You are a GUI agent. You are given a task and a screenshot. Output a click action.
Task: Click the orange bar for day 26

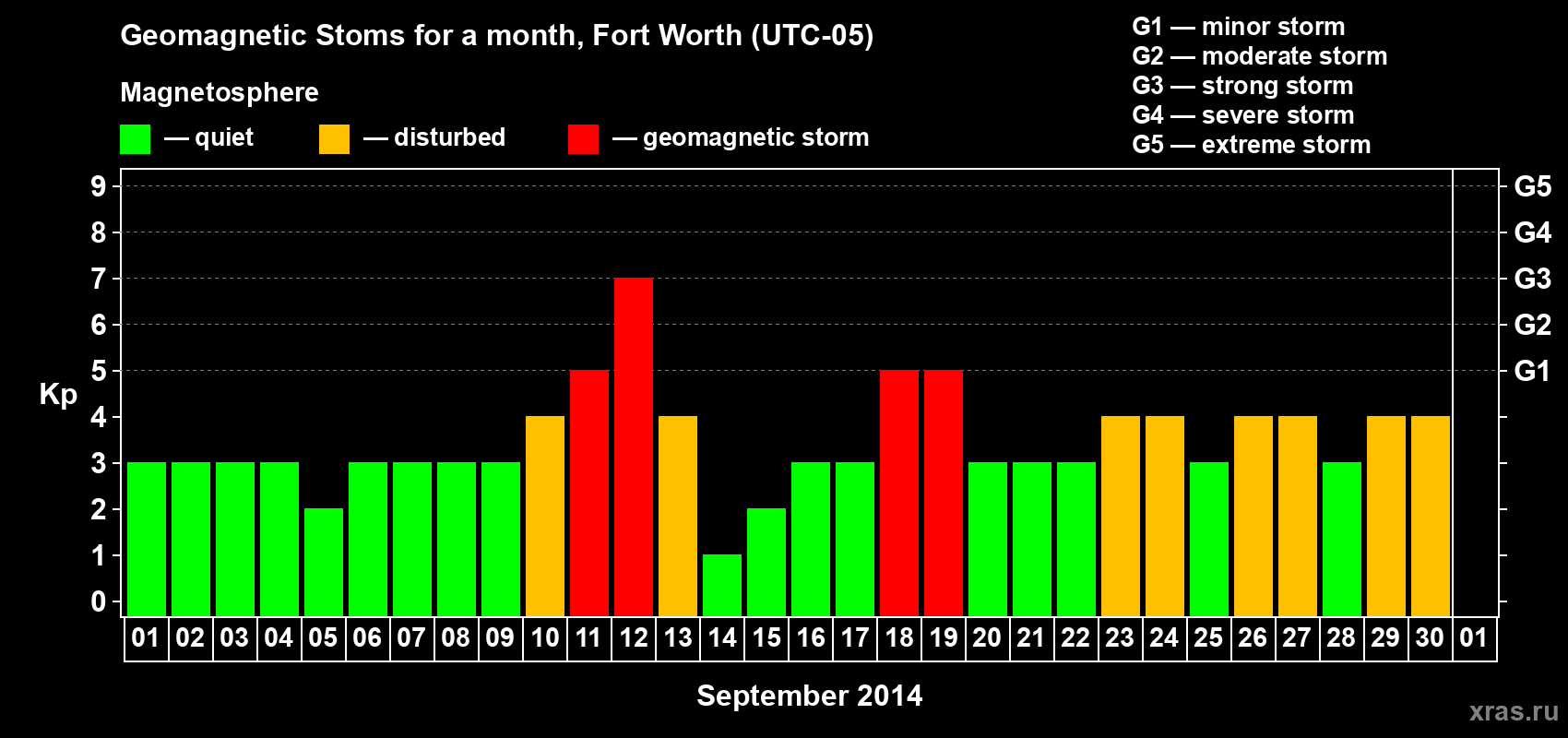coord(1253,516)
